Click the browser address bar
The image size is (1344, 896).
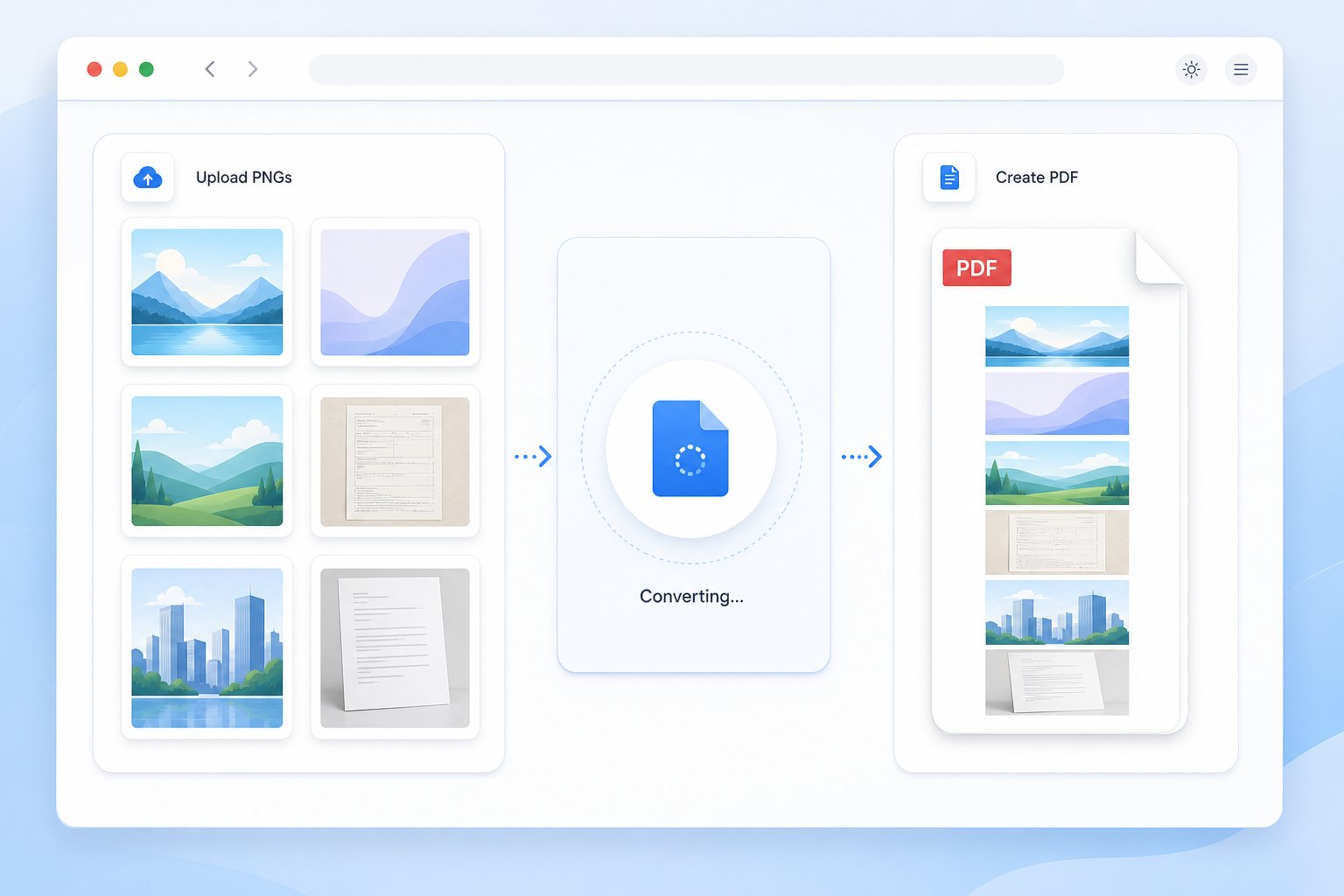[x=686, y=69]
